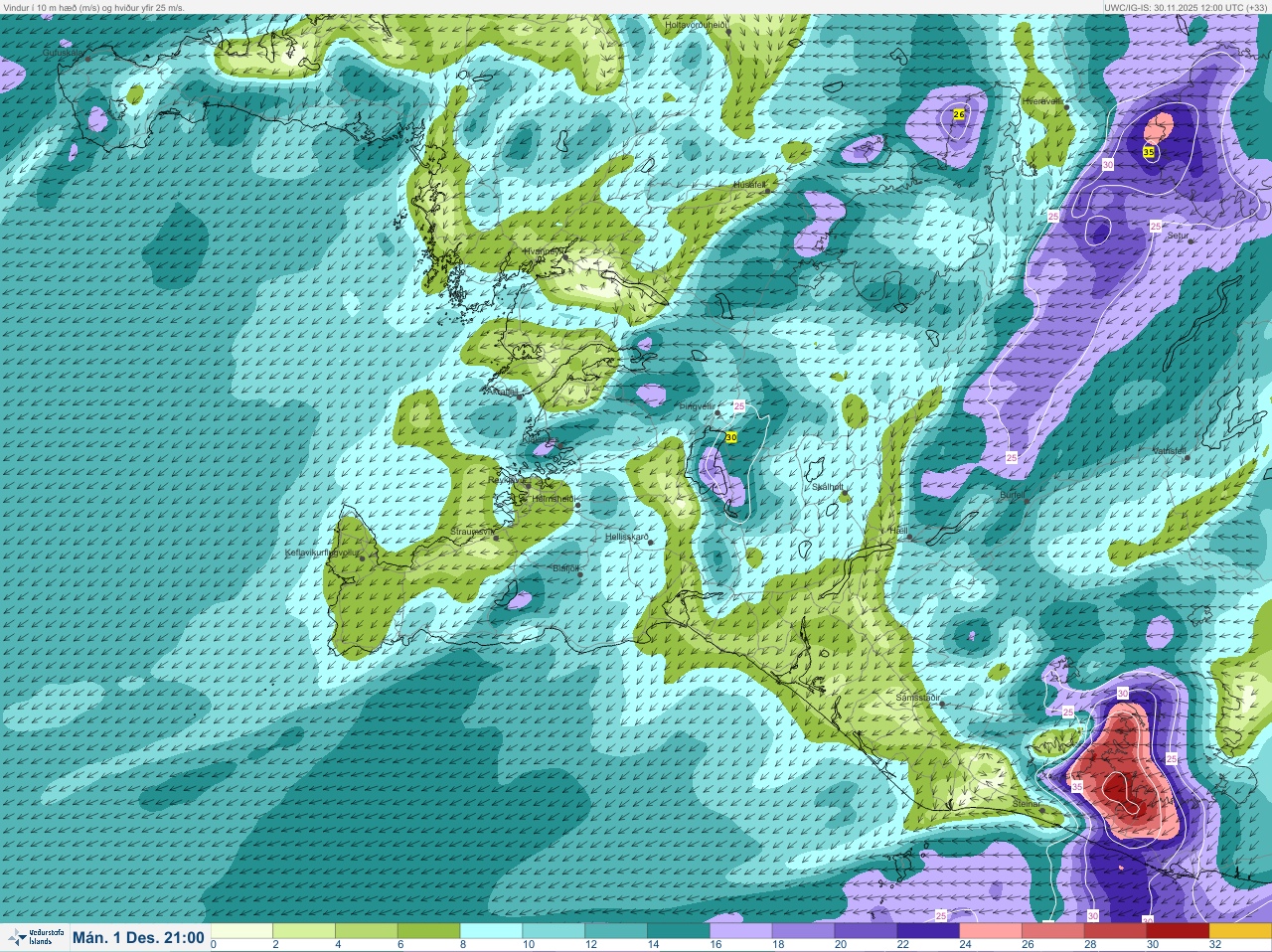Click the white '35' contour label near Steinar
1272x952 pixels.
tap(1077, 786)
